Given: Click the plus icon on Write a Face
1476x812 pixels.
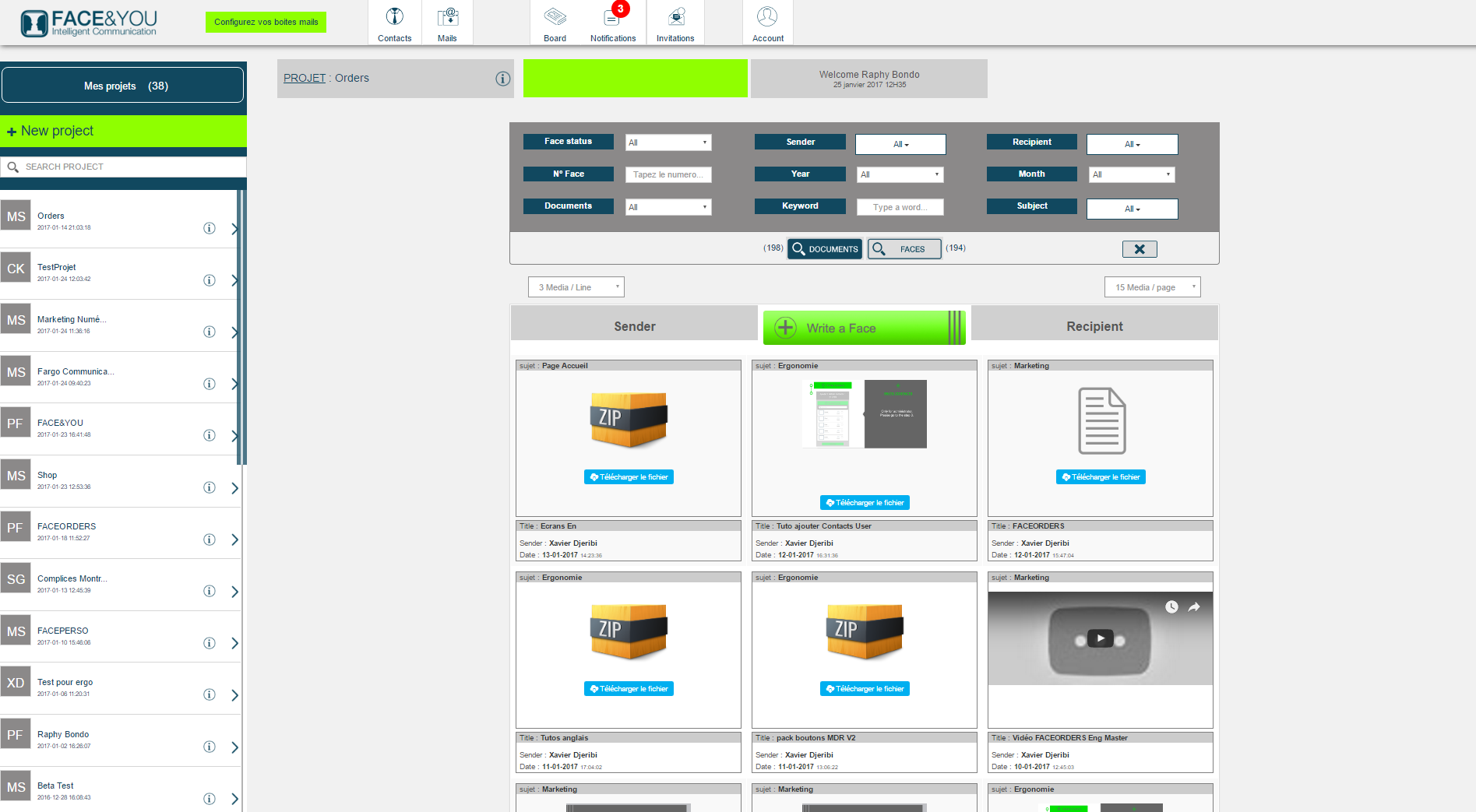Looking at the screenshot, I should 786,328.
